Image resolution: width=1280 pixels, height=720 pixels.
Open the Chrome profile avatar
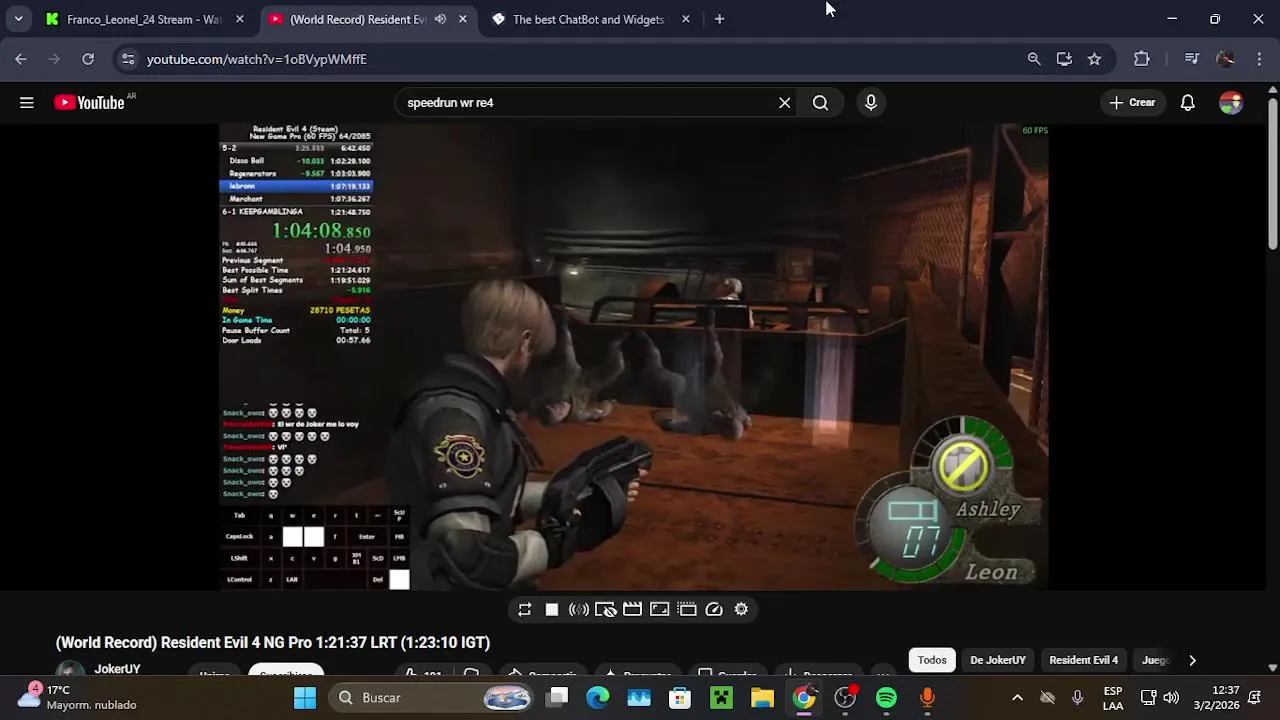point(1225,59)
